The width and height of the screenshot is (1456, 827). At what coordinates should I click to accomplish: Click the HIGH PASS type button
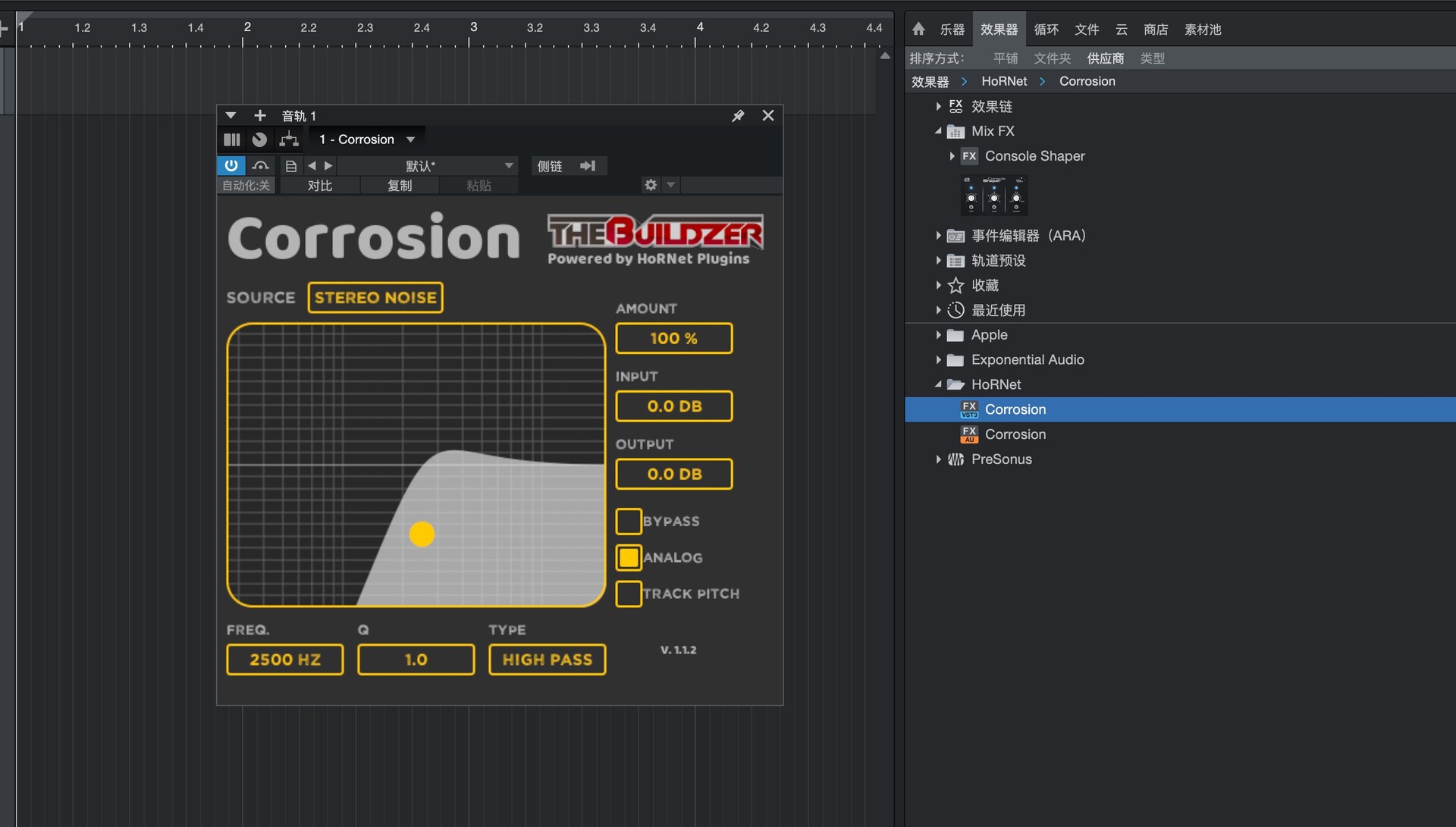pyautogui.click(x=547, y=659)
